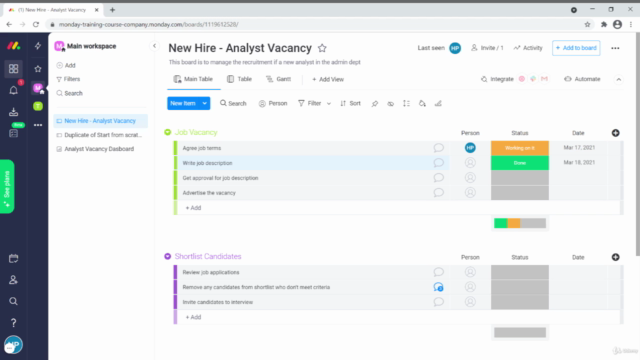
Task: Open conversation bubble for Remove any candidates row
Action: pyautogui.click(x=438, y=287)
